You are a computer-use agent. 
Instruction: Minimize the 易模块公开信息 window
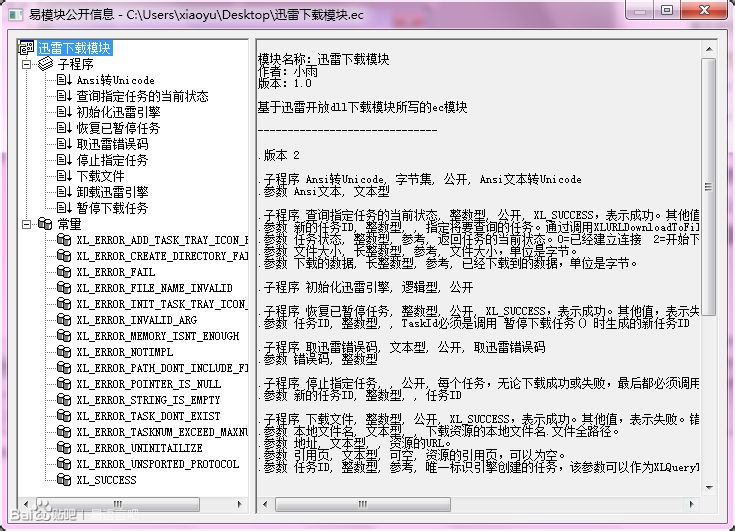[640, 10]
